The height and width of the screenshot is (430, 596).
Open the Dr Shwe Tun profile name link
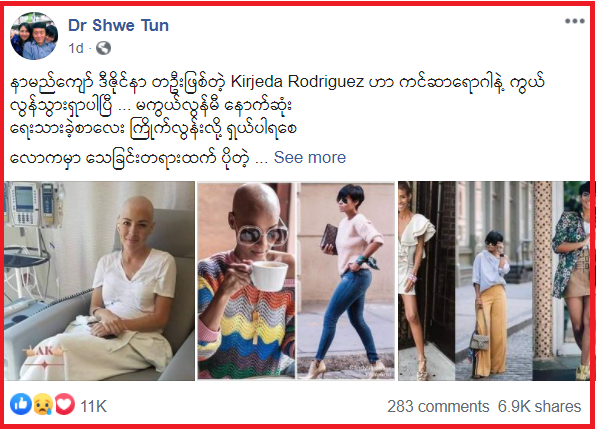coord(118,25)
